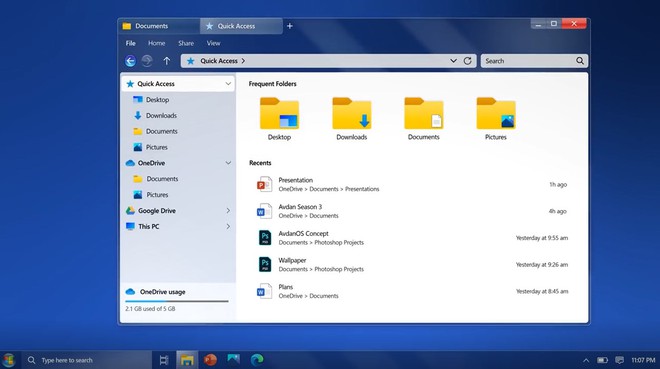Click the chevron after Quick Access breadcrumb
The image size is (660, 369).
[x=243, y=61]
